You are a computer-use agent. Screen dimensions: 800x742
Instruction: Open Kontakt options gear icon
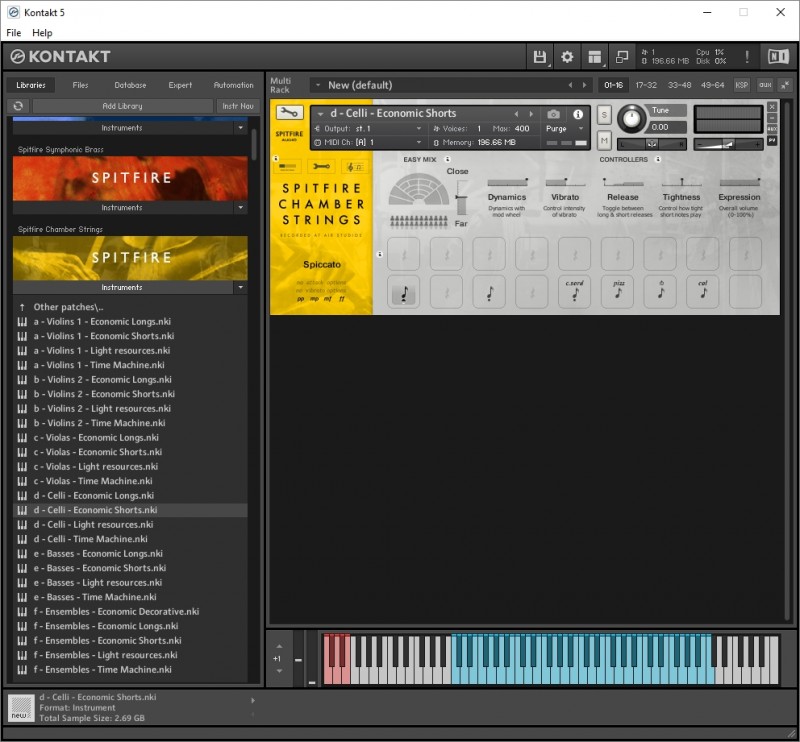click(x=567, y=57)
